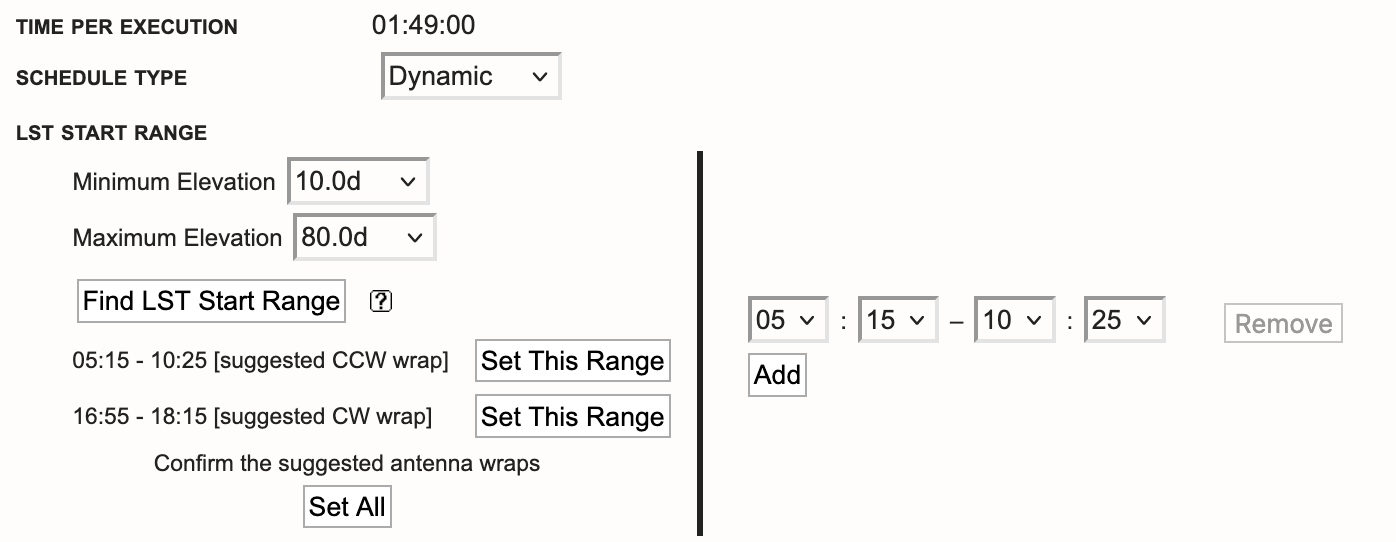
Task: Click the LST START RANGE heading
Action: [111, 133]
